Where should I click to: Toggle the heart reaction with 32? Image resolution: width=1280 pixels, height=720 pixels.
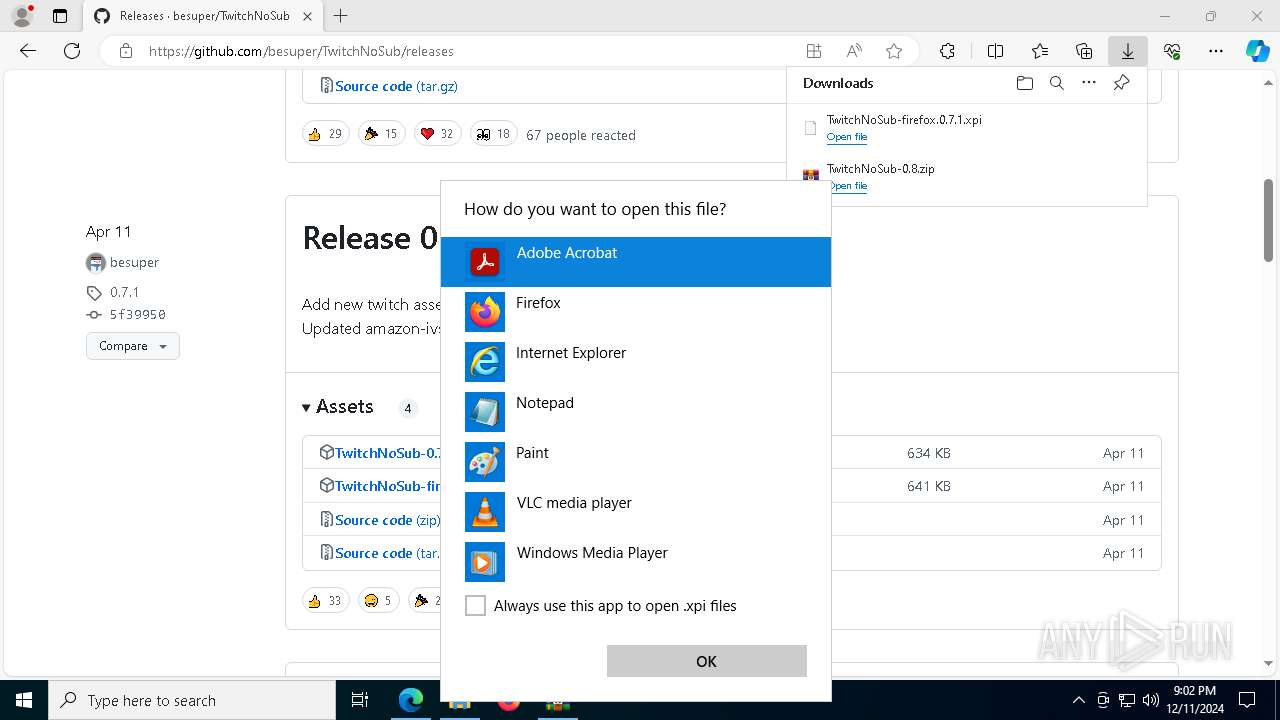coord(437,134)
